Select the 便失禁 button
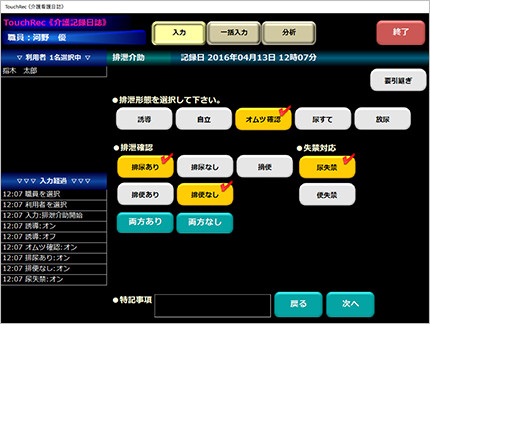The image size is (510, 426). pyautogui.click(x=327, y=194)
